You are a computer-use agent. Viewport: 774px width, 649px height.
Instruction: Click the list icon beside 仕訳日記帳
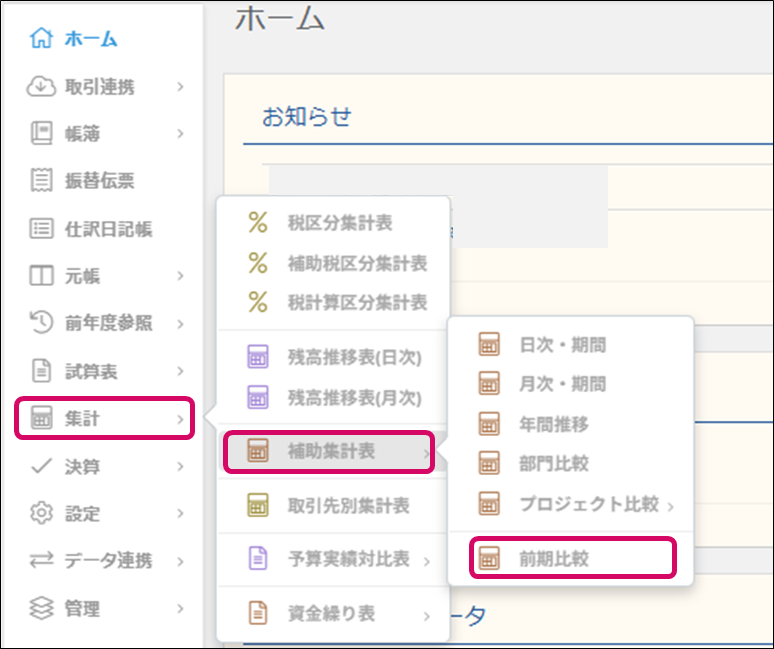point(41,229)
